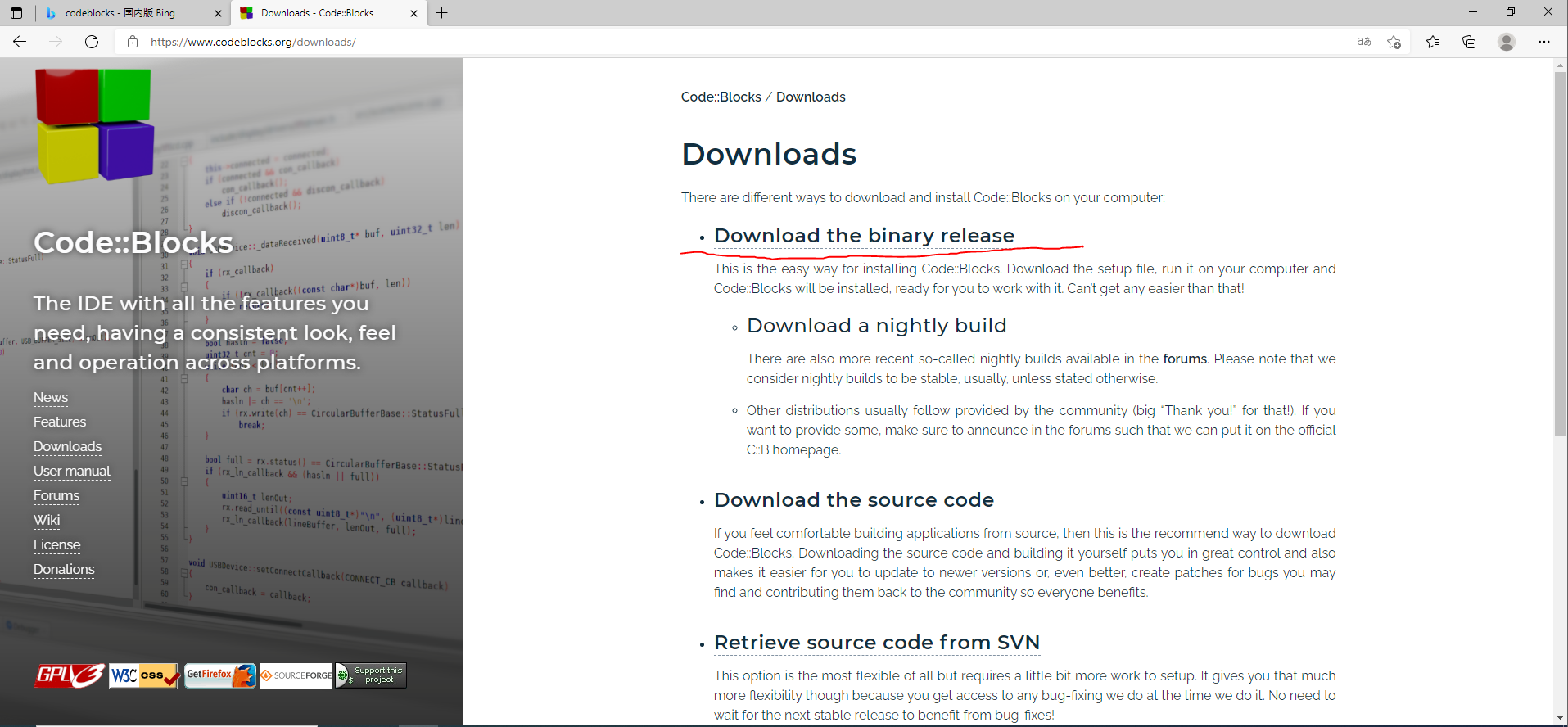Screen dimensions: 1568x727
Task: Open Download the binary release link
Action: (x=864, y=236)
